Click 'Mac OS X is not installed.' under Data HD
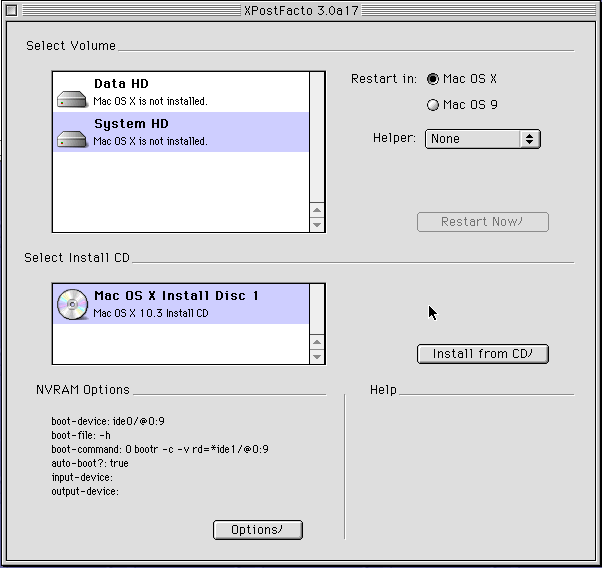 pyautogui.click(x=150, y=101)
